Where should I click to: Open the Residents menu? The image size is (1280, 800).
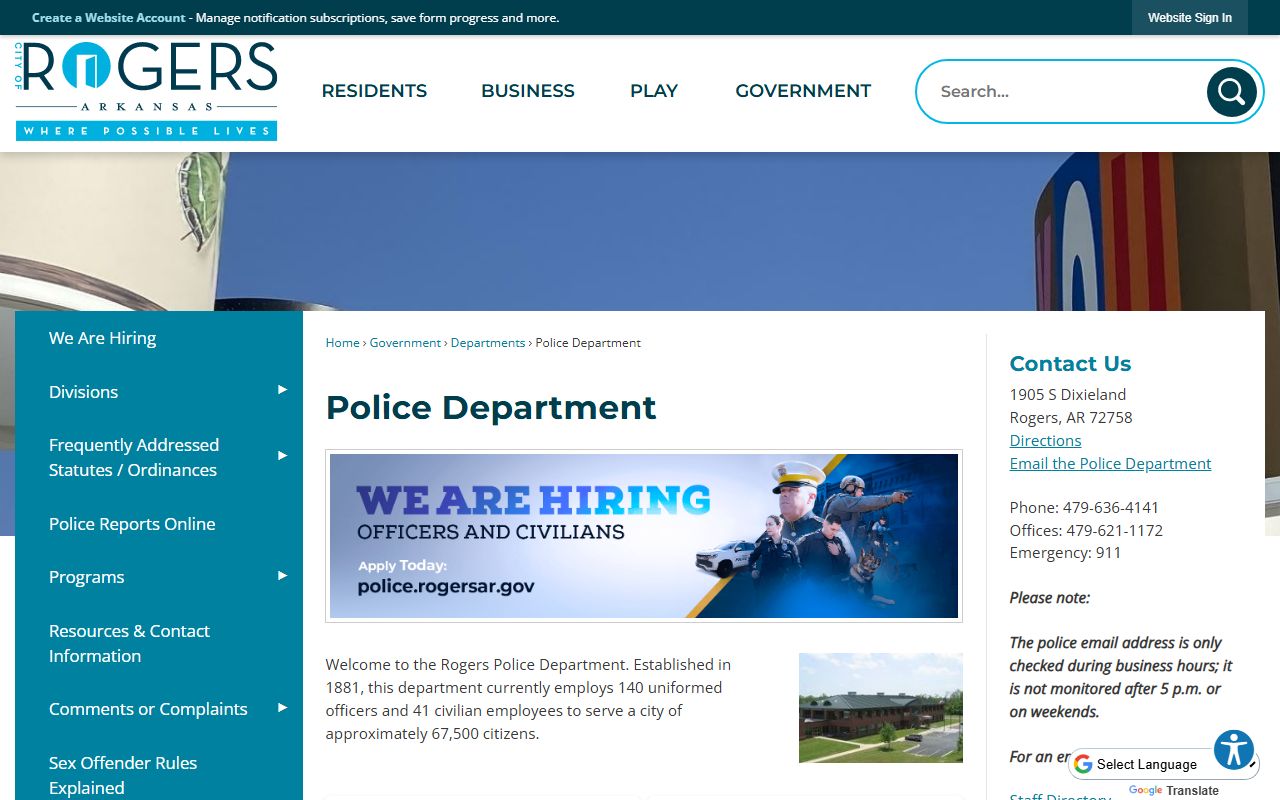click(x=374, y=91)
